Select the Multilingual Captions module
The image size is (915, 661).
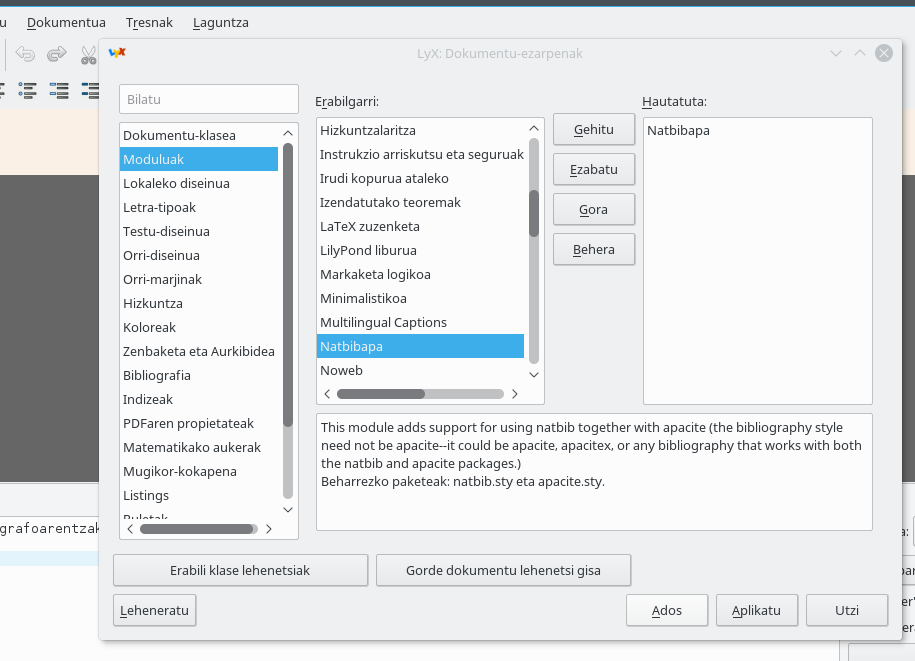(x=420, y=322)
